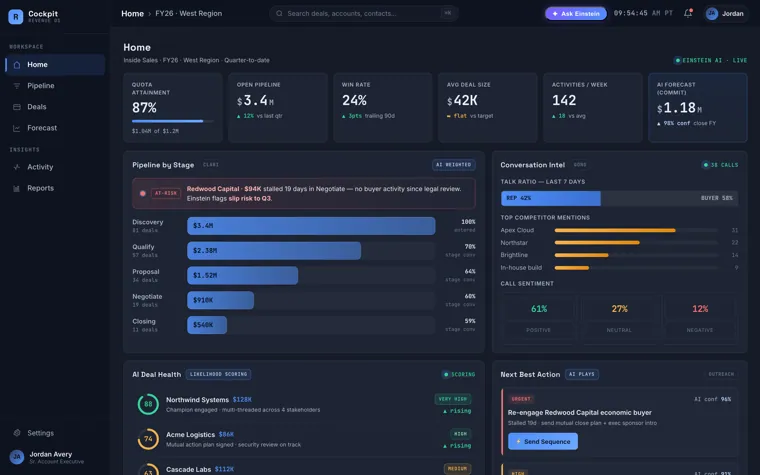Click the Deals card icon
Screen dimensions: 760x475
point(17,107)
